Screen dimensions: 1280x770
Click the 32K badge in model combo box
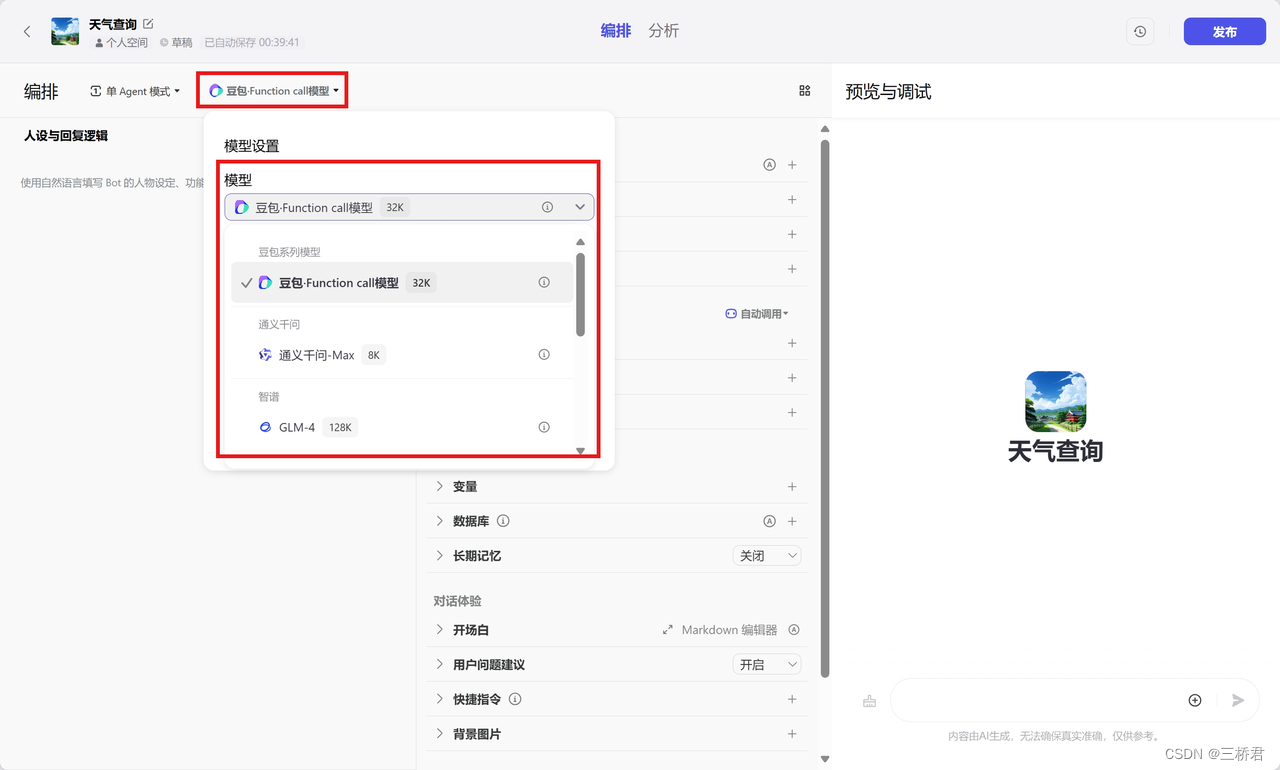pyautogui.click(x=395, y=207)
